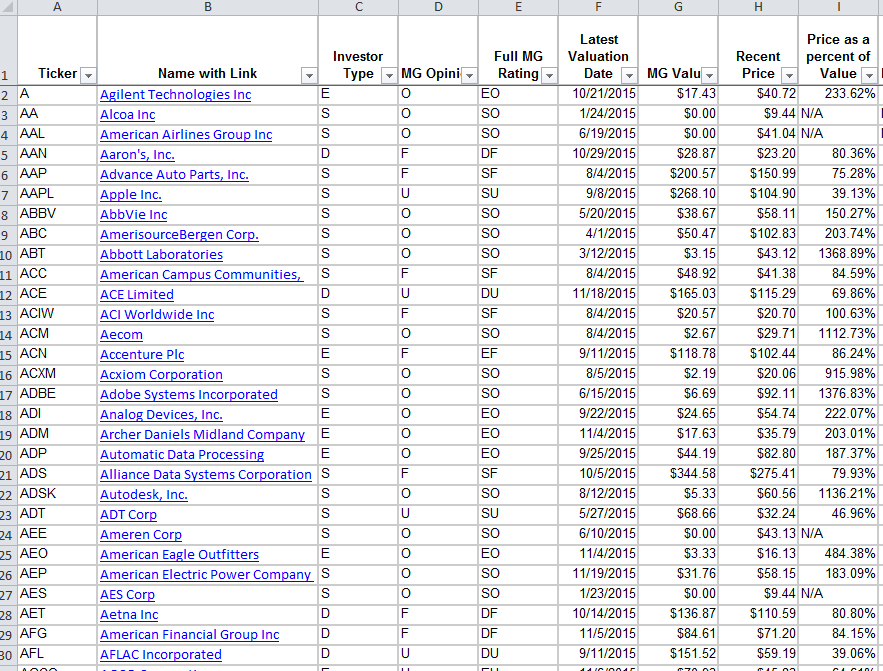Select the row 7 header
This screenshot has width=883, height=671.
pos(8,195)
